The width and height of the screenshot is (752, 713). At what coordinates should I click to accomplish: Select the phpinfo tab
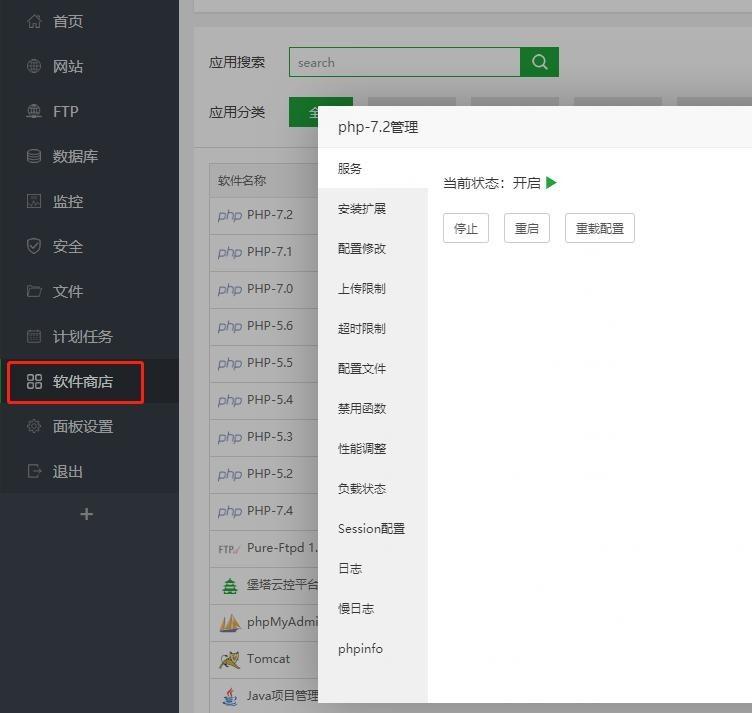(x=360, y=649)
